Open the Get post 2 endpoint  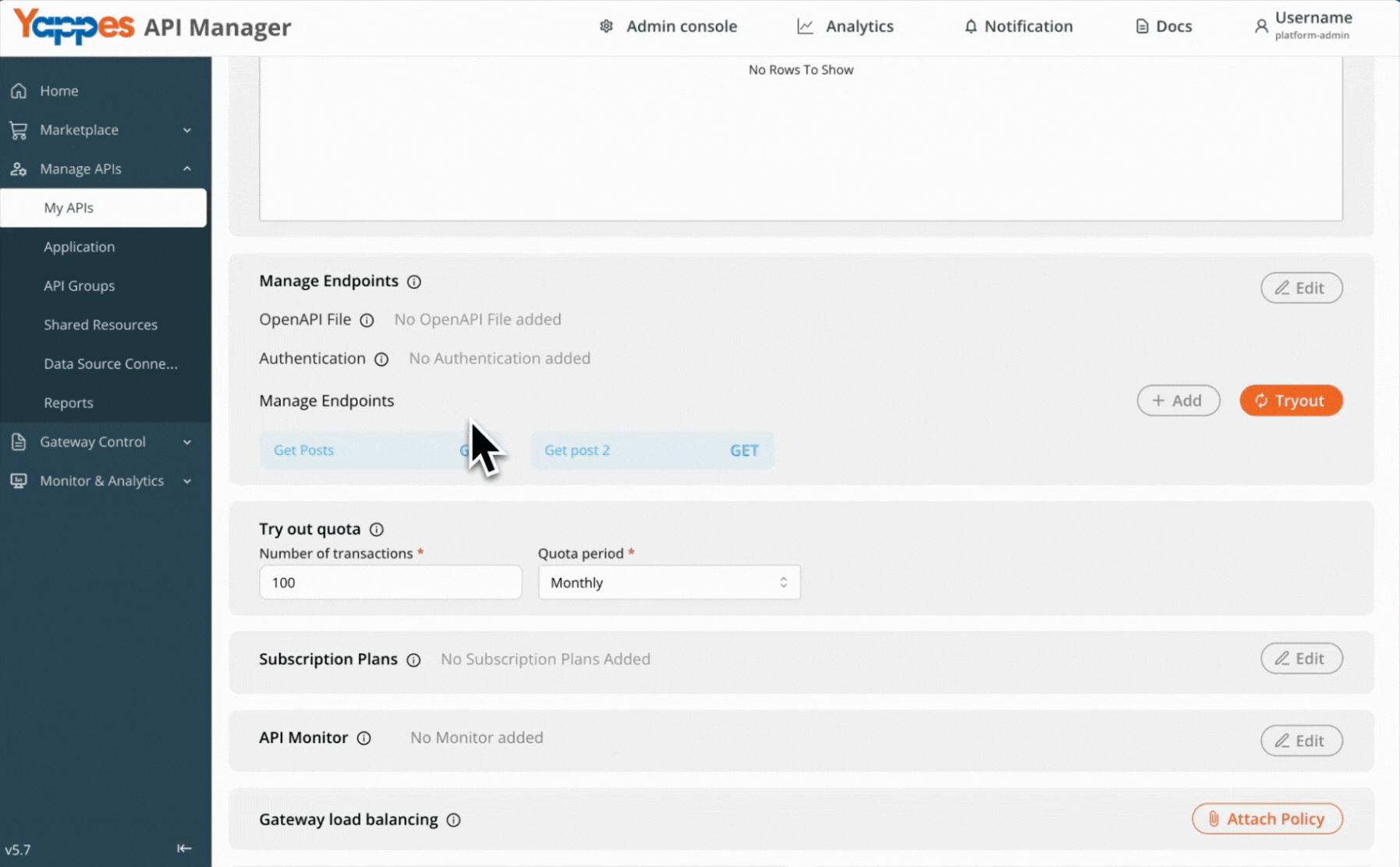(653, 450)
